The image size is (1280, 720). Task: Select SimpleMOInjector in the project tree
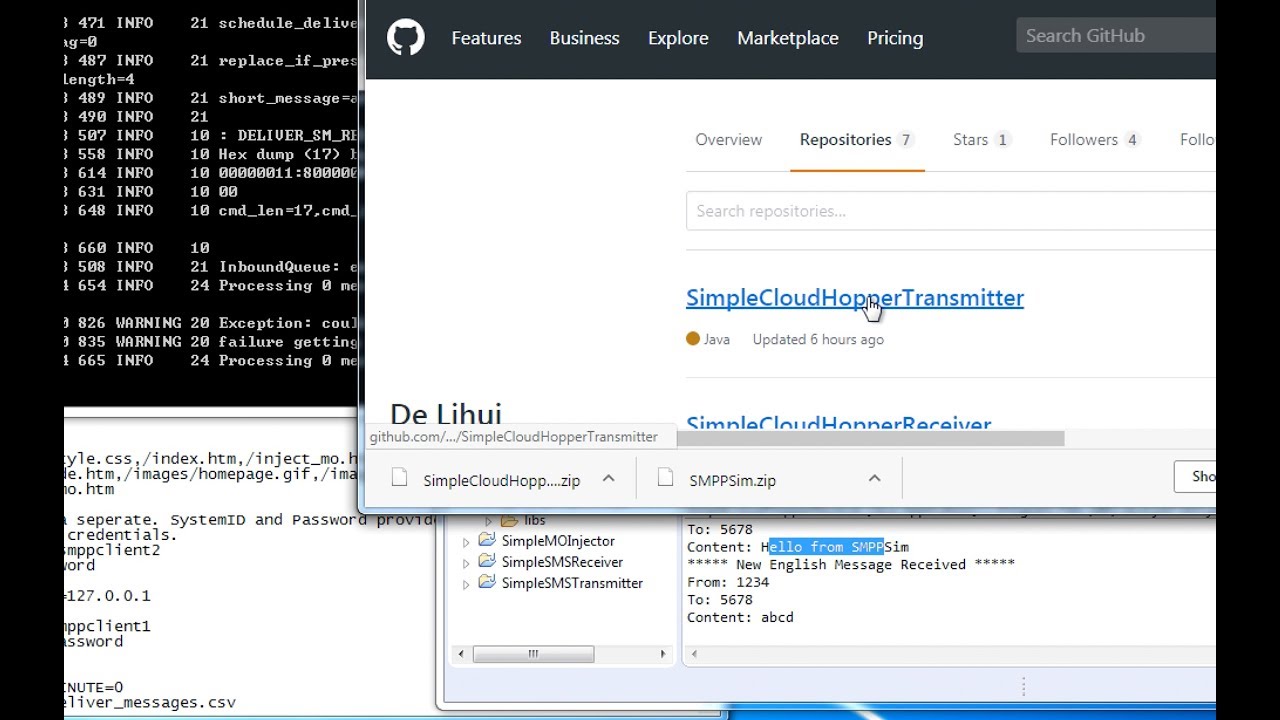558,541
